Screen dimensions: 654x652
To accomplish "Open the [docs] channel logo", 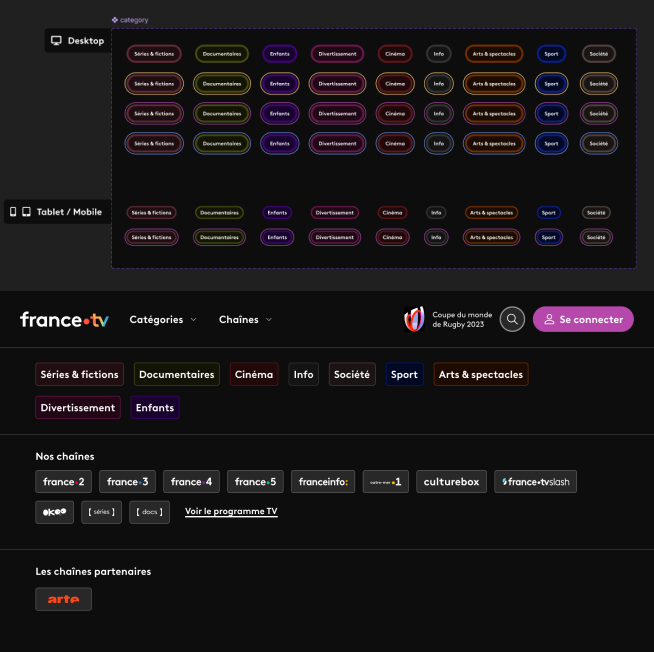I will pyautogui.click(x=149, y=512).
